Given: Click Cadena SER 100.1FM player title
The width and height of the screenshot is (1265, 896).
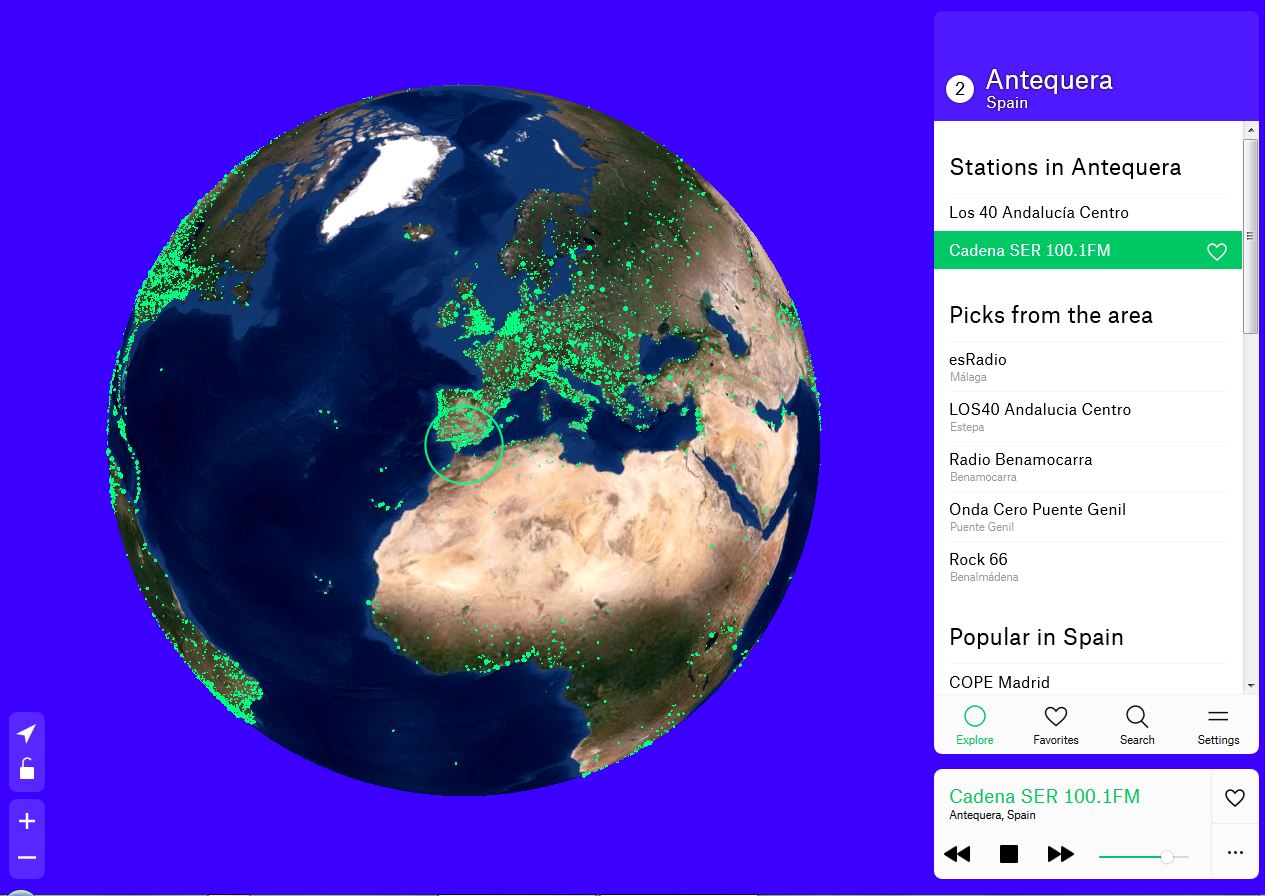Looking at the screenshot, I should coord(1044,796).
